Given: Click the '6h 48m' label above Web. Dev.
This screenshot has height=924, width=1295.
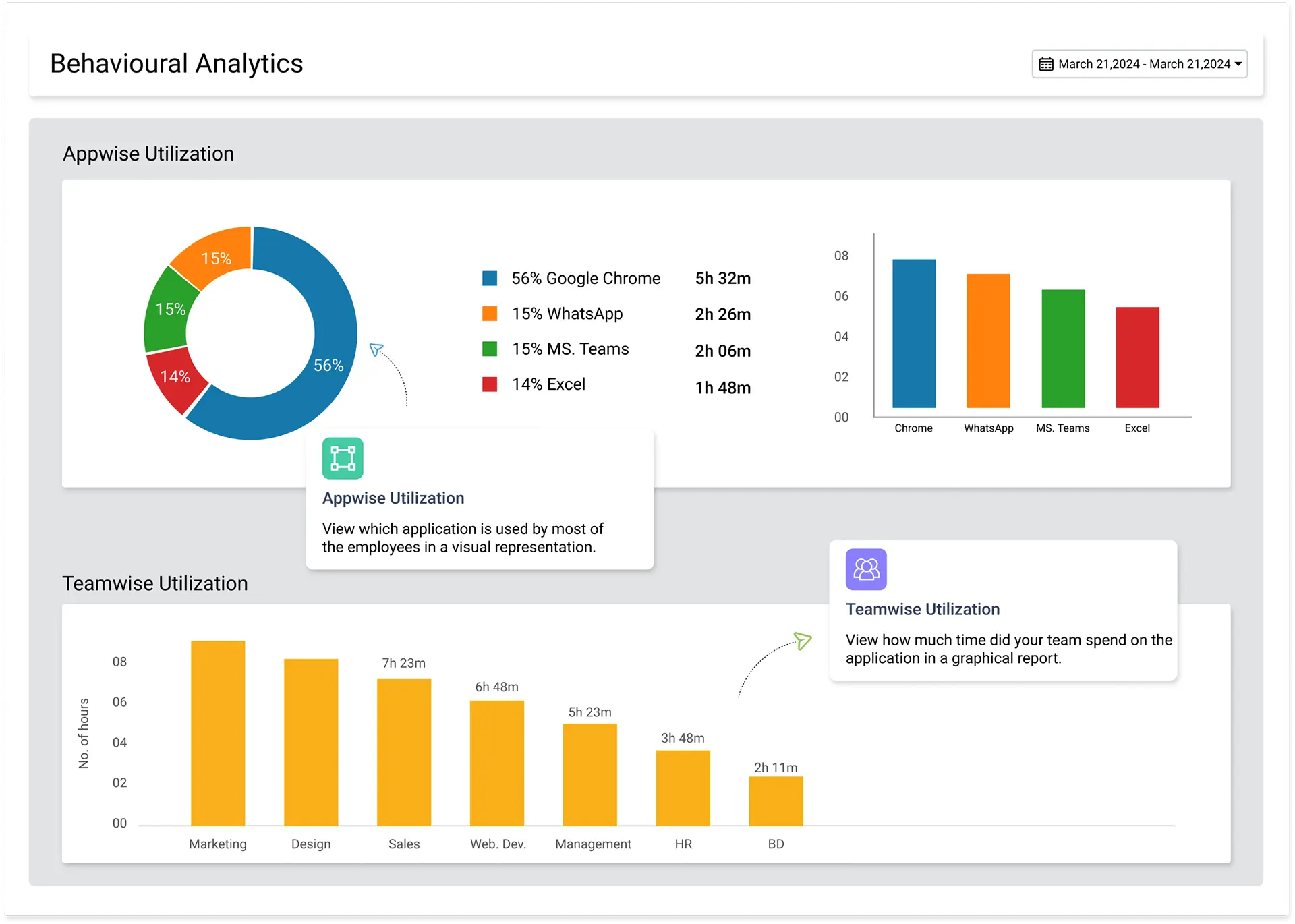Looking at the screenshot, I should point(497,687).
